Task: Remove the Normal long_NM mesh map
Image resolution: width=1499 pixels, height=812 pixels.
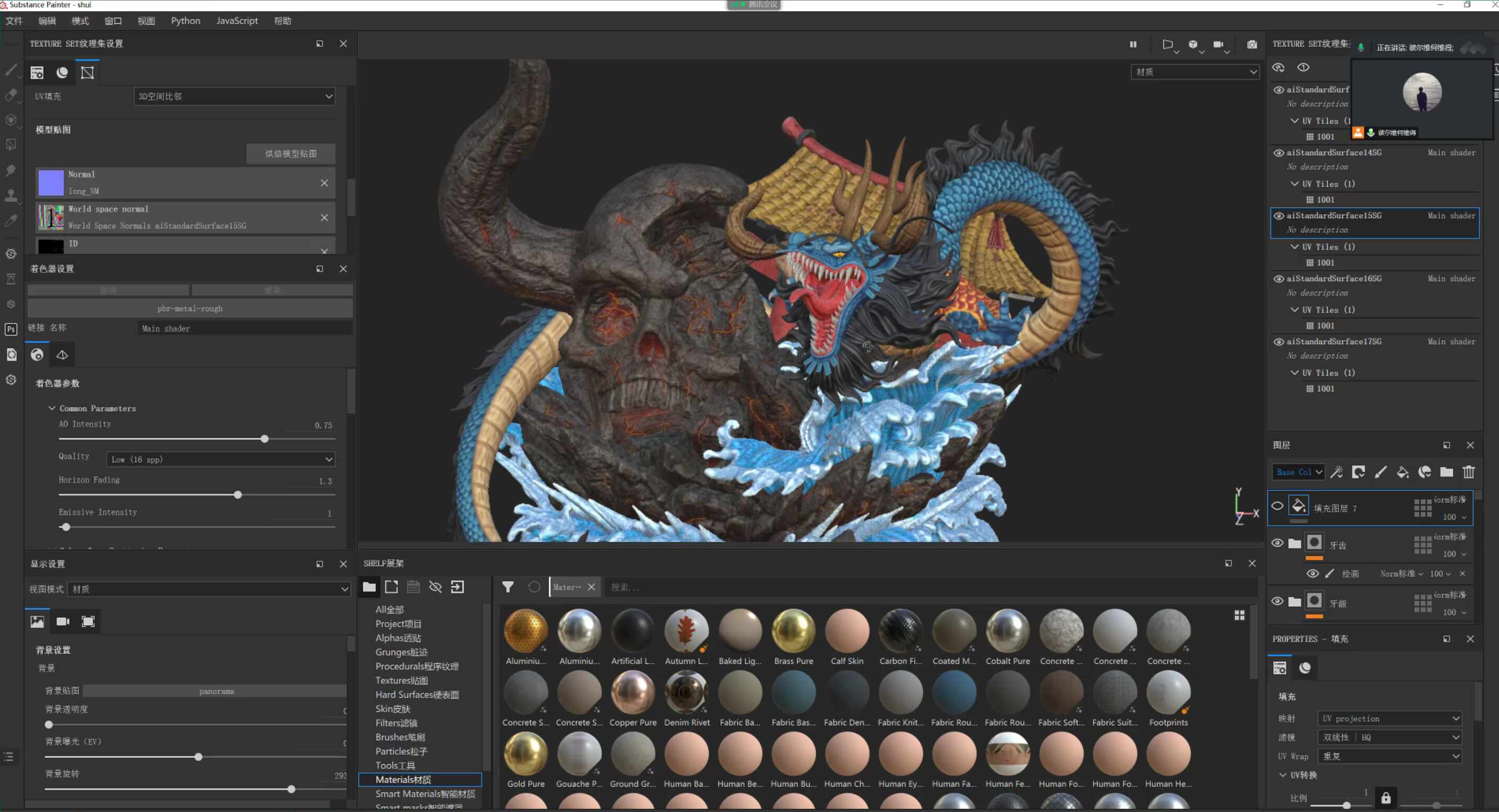Action: [x=324, y=183]
